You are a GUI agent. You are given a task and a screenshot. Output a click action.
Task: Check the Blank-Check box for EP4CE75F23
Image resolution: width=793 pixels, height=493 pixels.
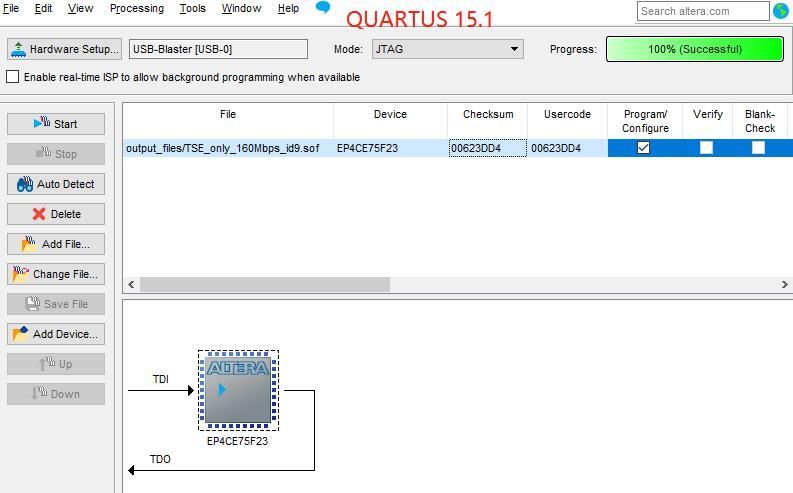pyautogui.click(x=759, y=148)
